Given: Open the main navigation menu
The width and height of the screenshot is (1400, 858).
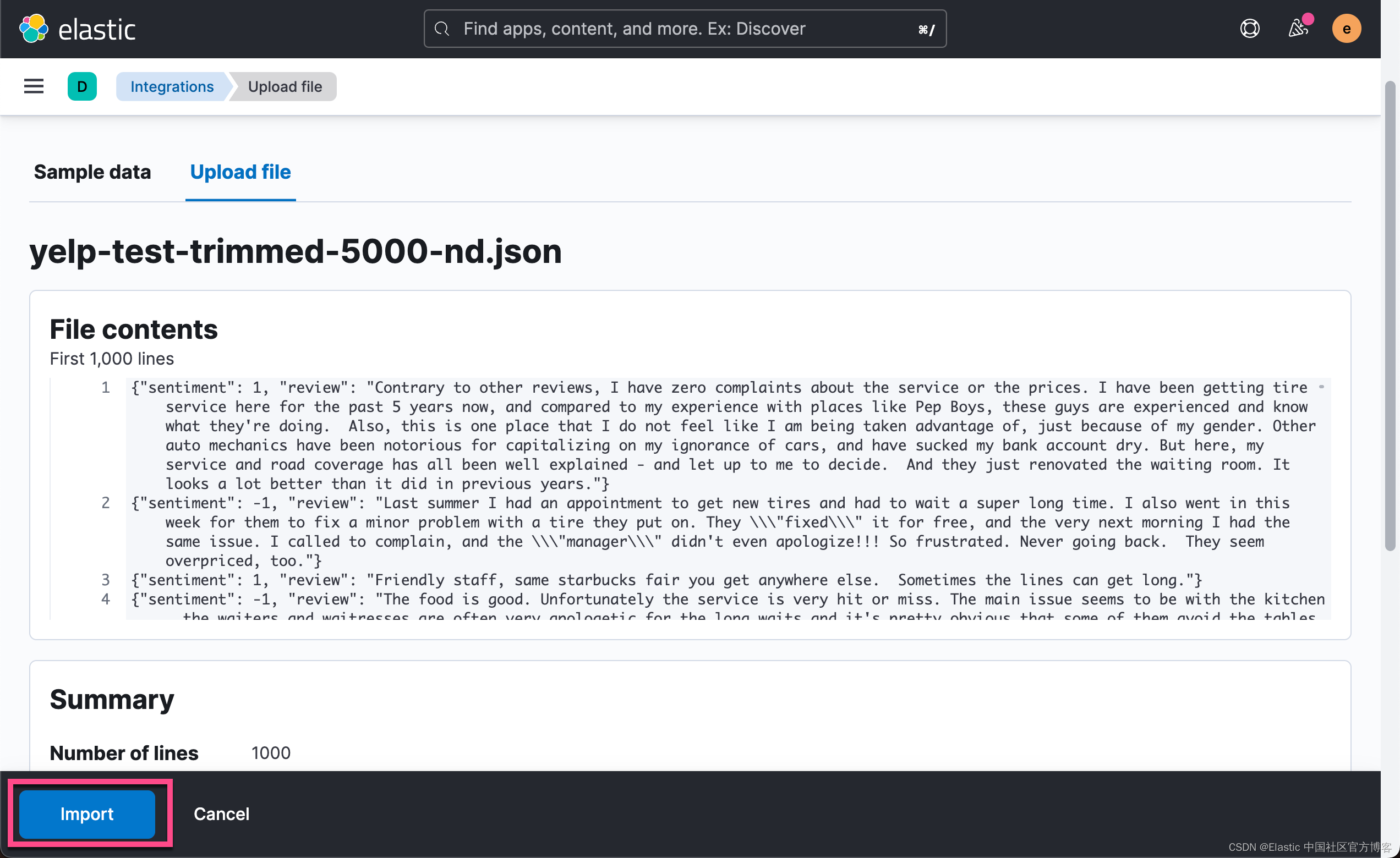Looking at the screenshot, I should [x=33, y=86].
